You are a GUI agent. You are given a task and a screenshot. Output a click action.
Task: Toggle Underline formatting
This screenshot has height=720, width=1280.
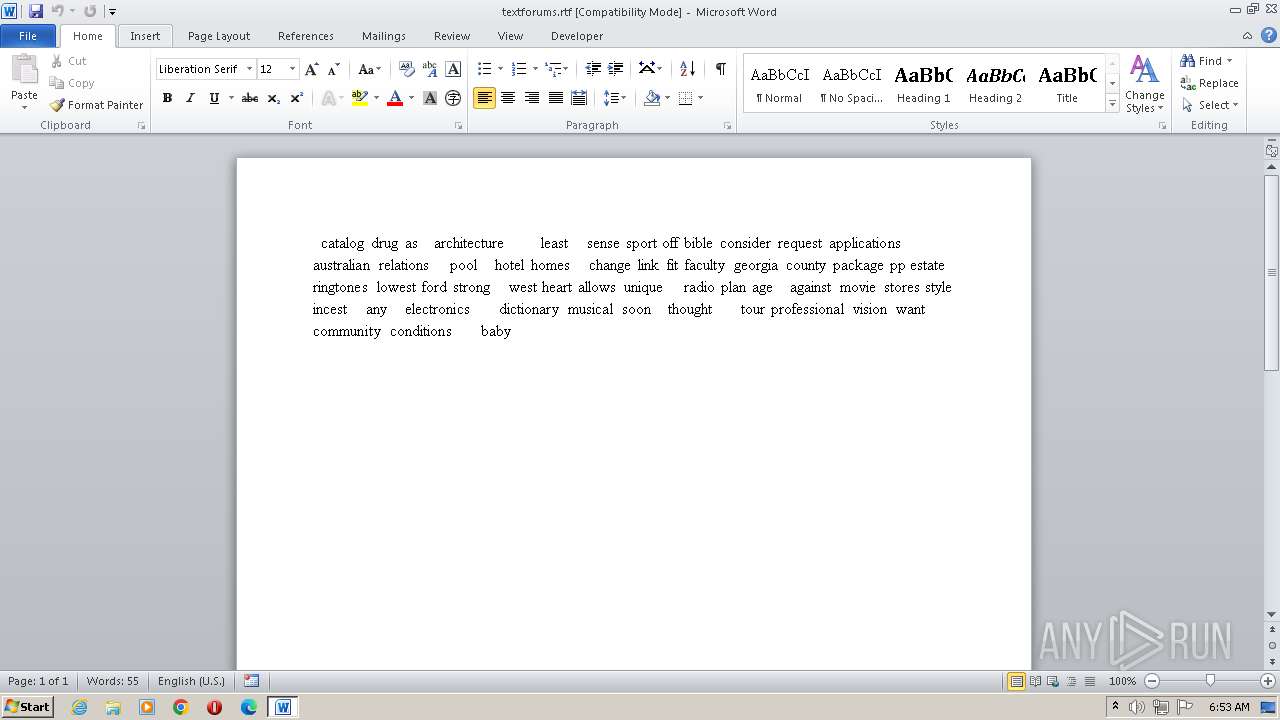[x=214, y=98]
